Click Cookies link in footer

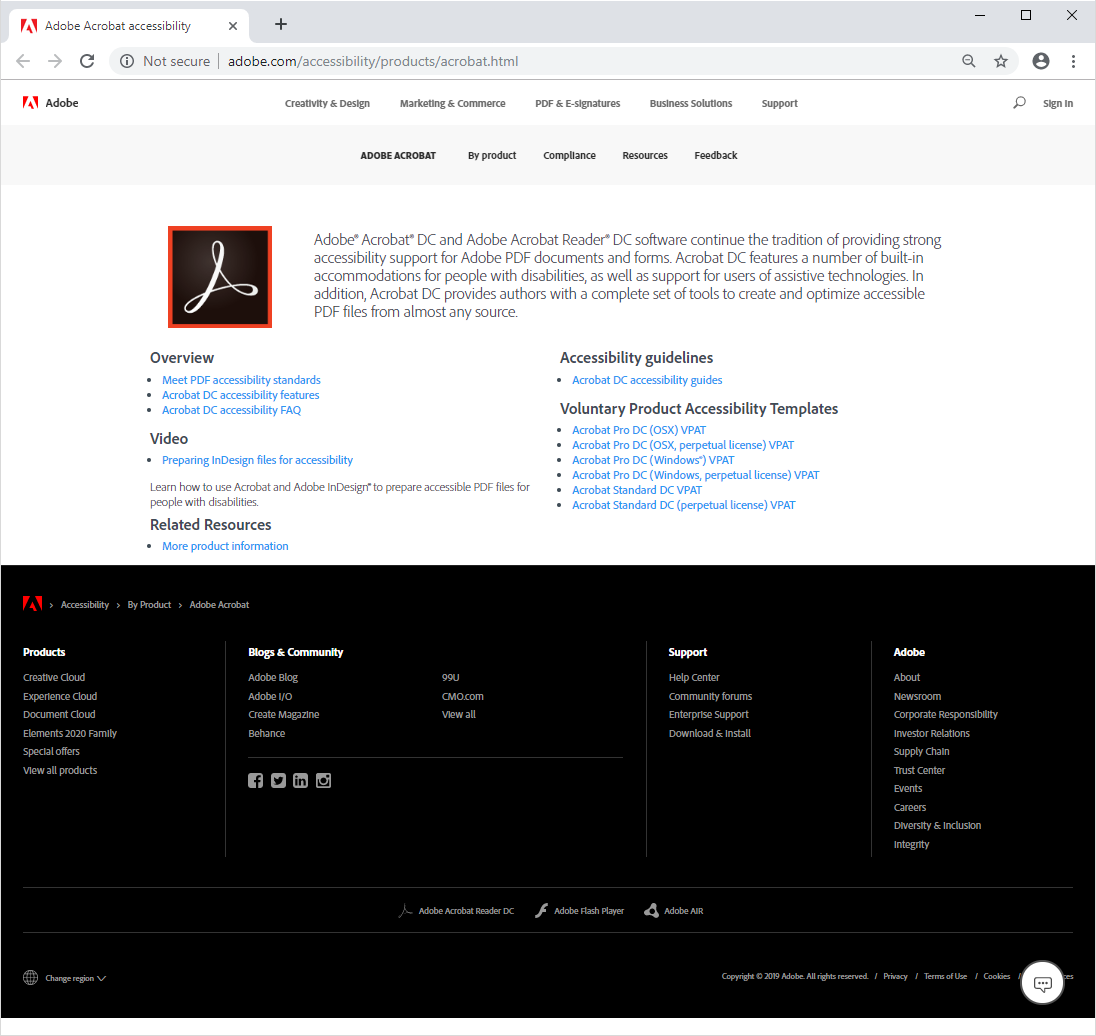pos(996,976)
